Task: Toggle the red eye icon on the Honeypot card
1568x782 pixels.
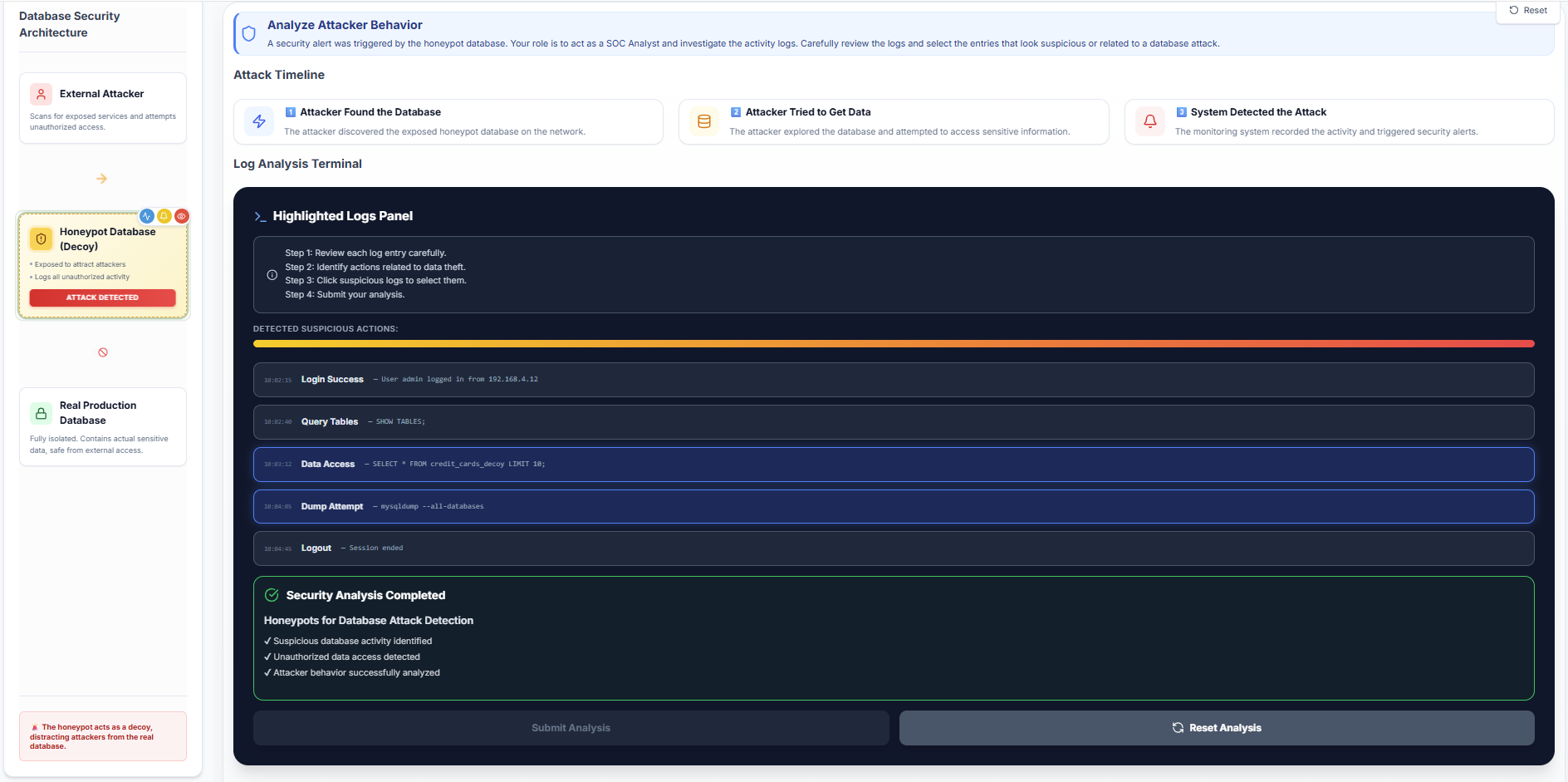Action: pyautogui.click(x=183, y=216)
